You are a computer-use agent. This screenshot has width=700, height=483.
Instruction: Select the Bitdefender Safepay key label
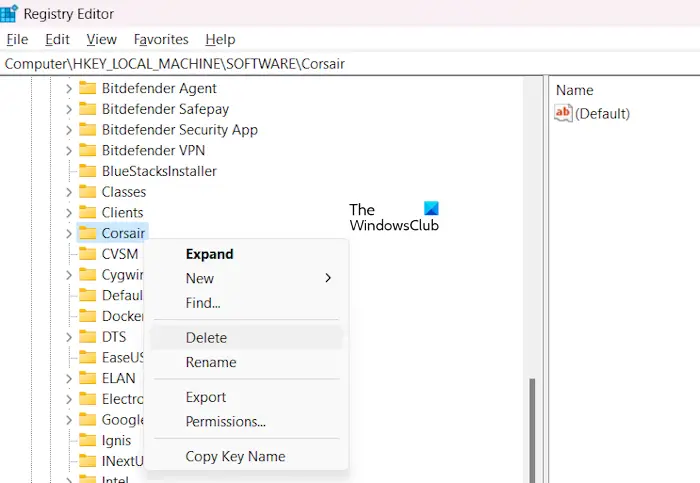(165, 109)
